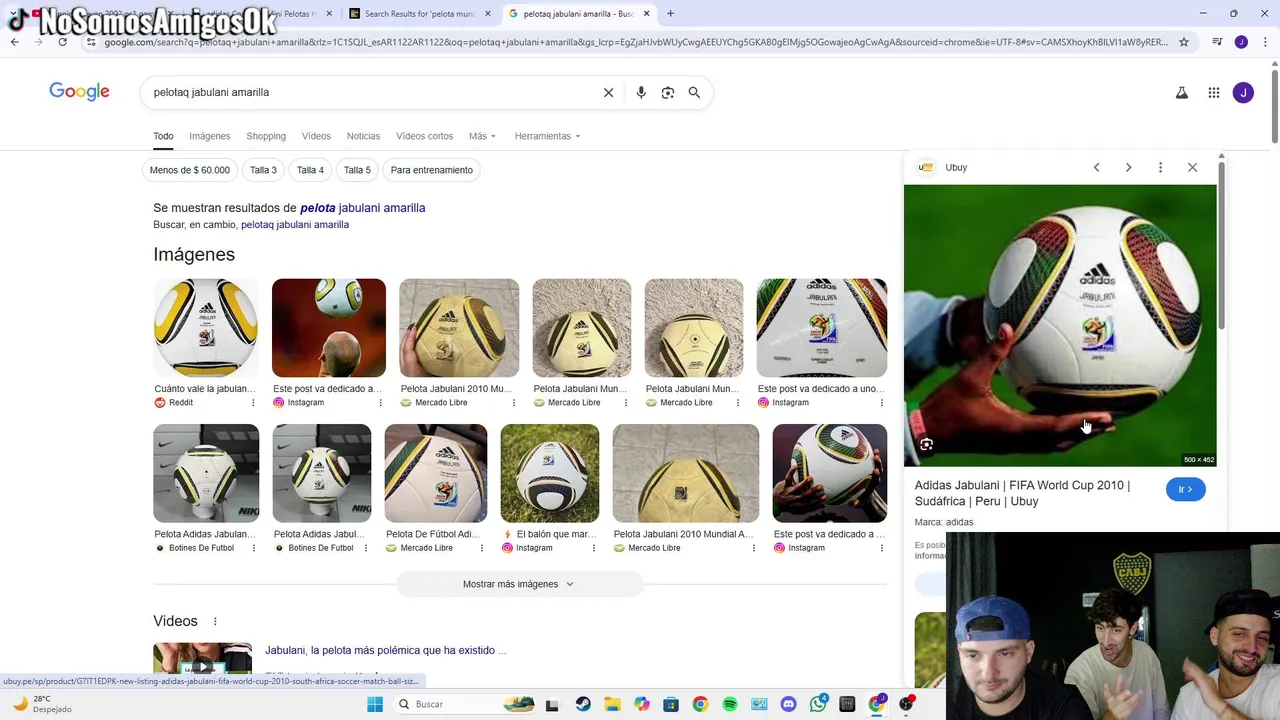
Task: Open the weather widget 28°C Despejado
Action: coord(40,704)
